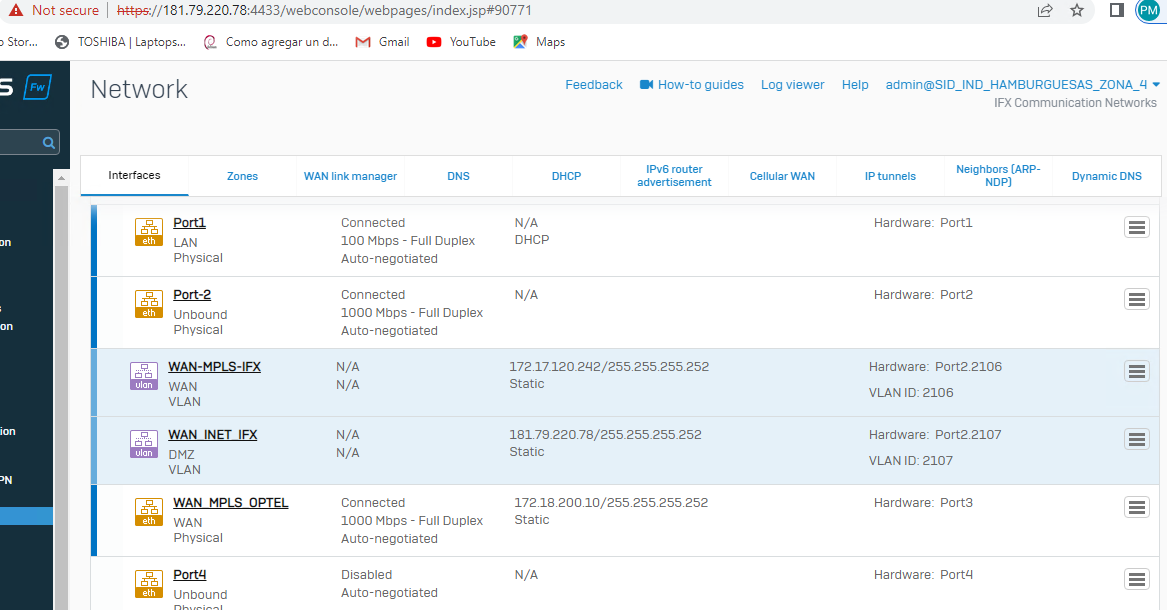Switch to the DHCP tab
The width and height of the screenshot is (1167, 610).
(x=566, y=176)
